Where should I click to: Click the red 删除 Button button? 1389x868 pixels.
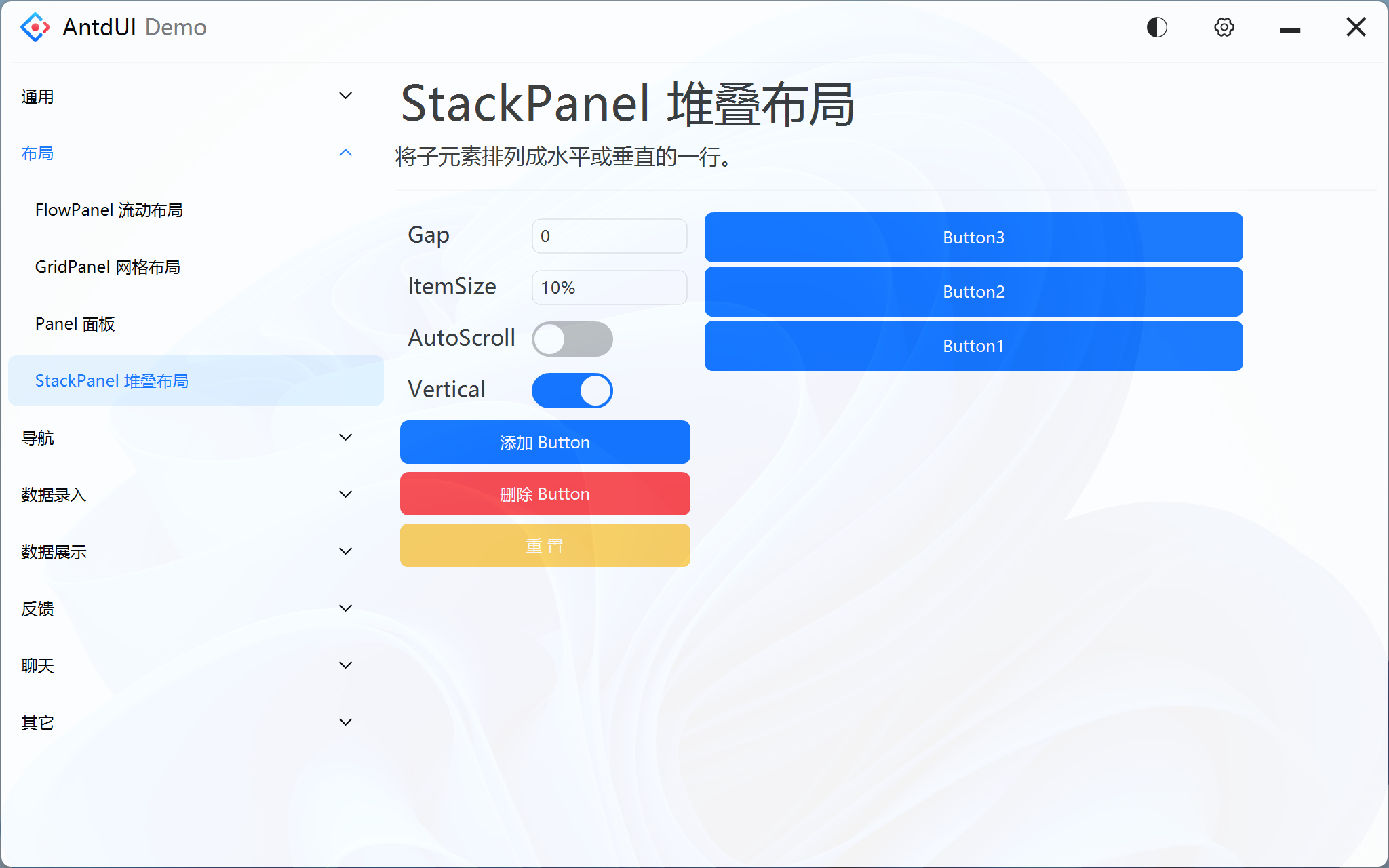(x=545, y=494)
